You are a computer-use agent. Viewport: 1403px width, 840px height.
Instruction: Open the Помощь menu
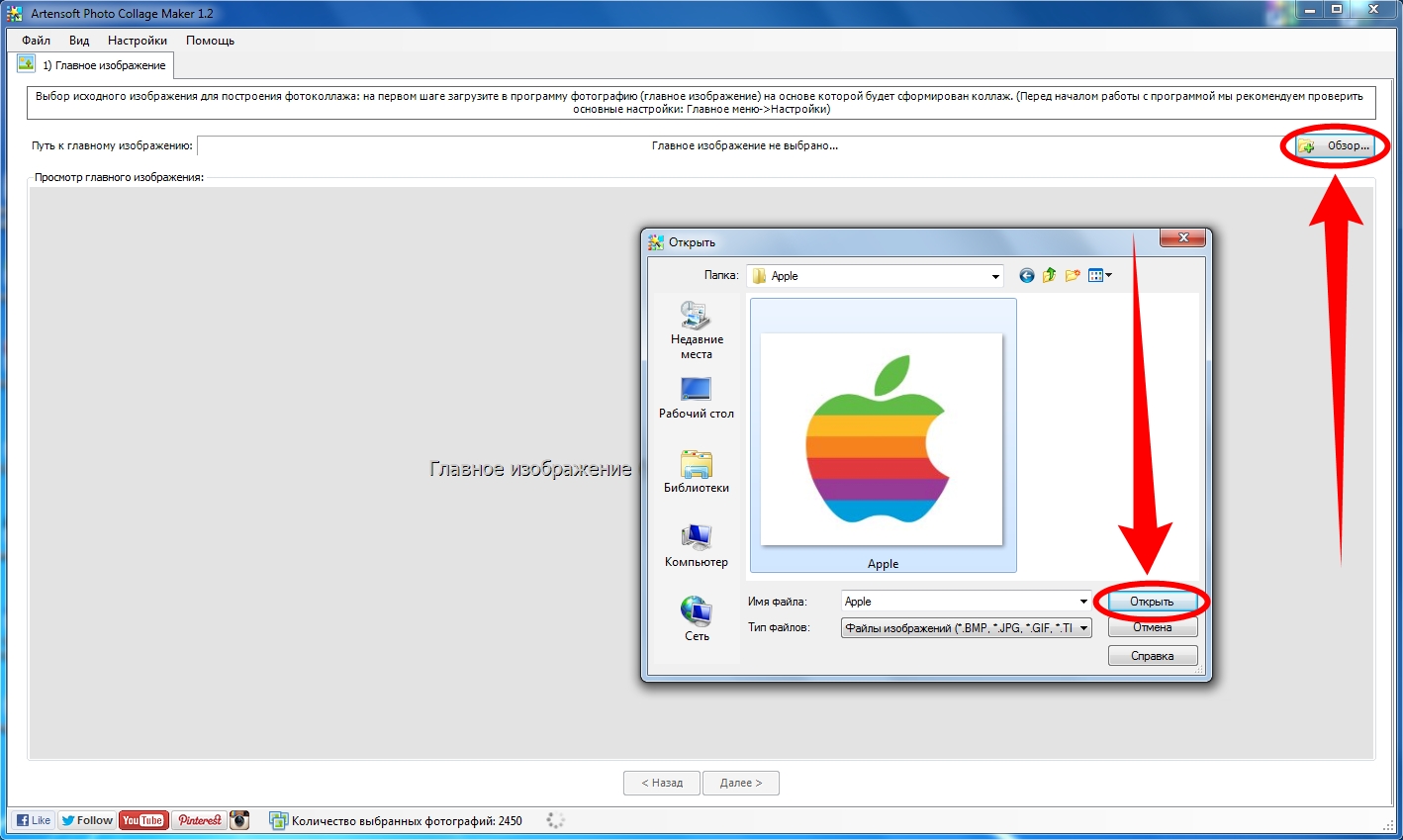210,41
